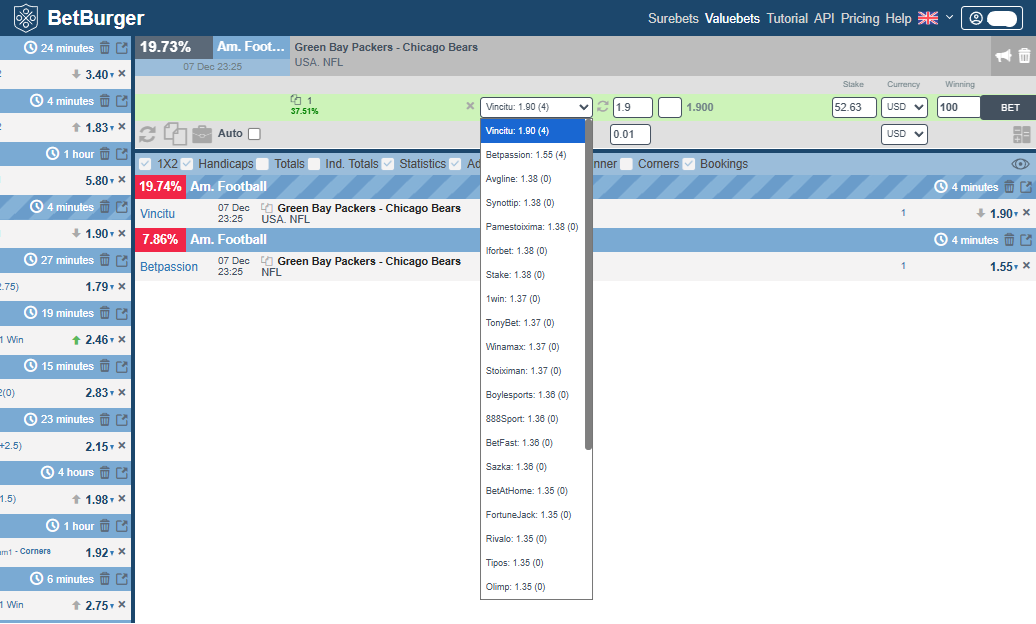The height and width of the screenshot is (624, 1036).
Task: Trash sidebar item labeled 19 minutes
Action: coord(105,313)
